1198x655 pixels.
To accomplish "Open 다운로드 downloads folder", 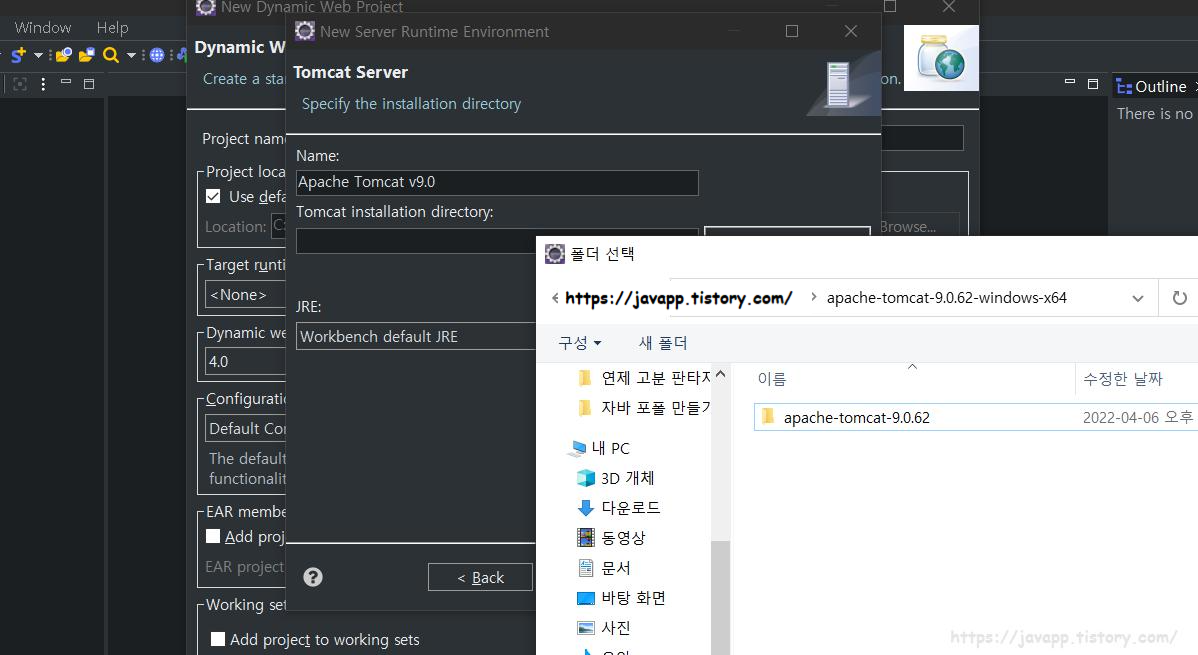I will (x=619, y=507).
